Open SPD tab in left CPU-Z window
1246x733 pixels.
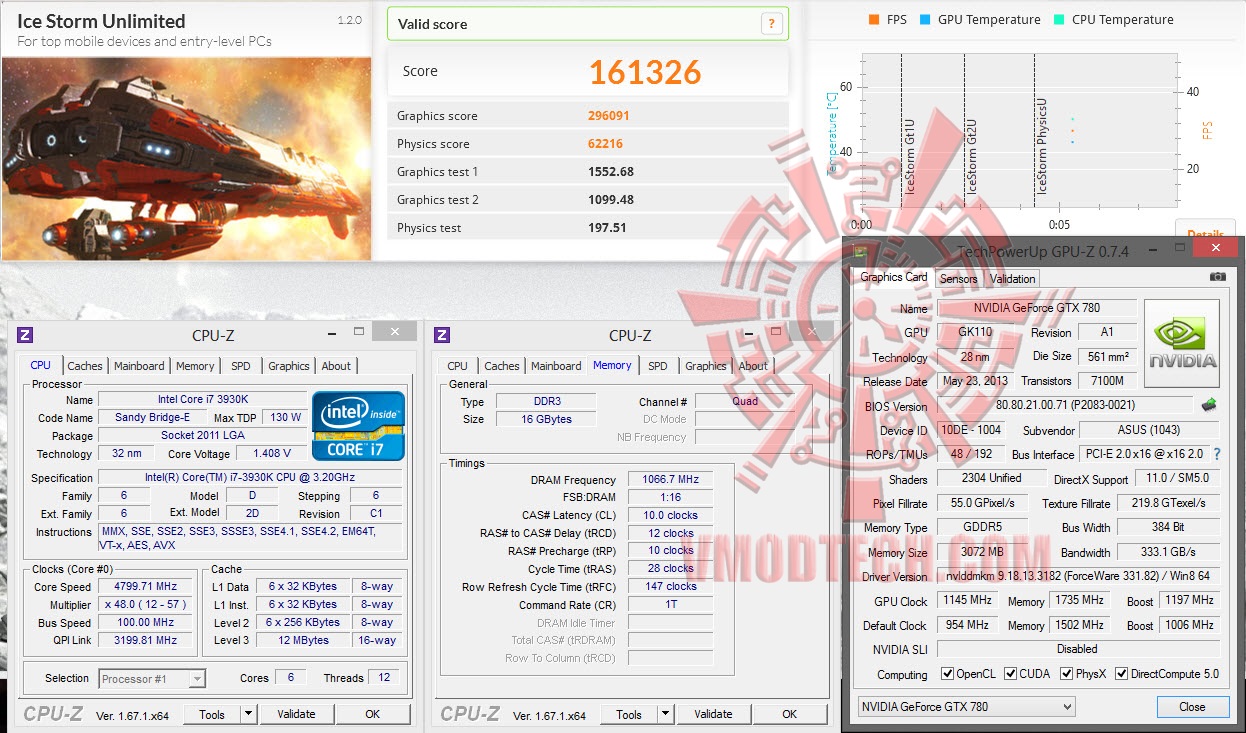click(x=241, y=366)
